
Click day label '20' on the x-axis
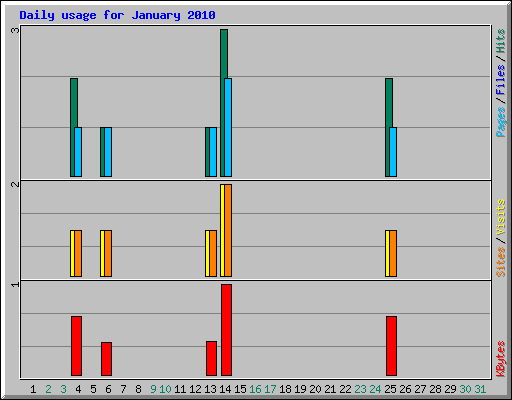(315, 389)
